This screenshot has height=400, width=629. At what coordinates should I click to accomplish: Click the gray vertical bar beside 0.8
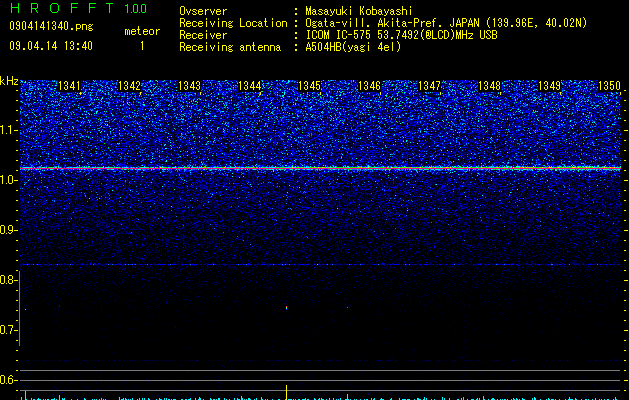(19, 308)
